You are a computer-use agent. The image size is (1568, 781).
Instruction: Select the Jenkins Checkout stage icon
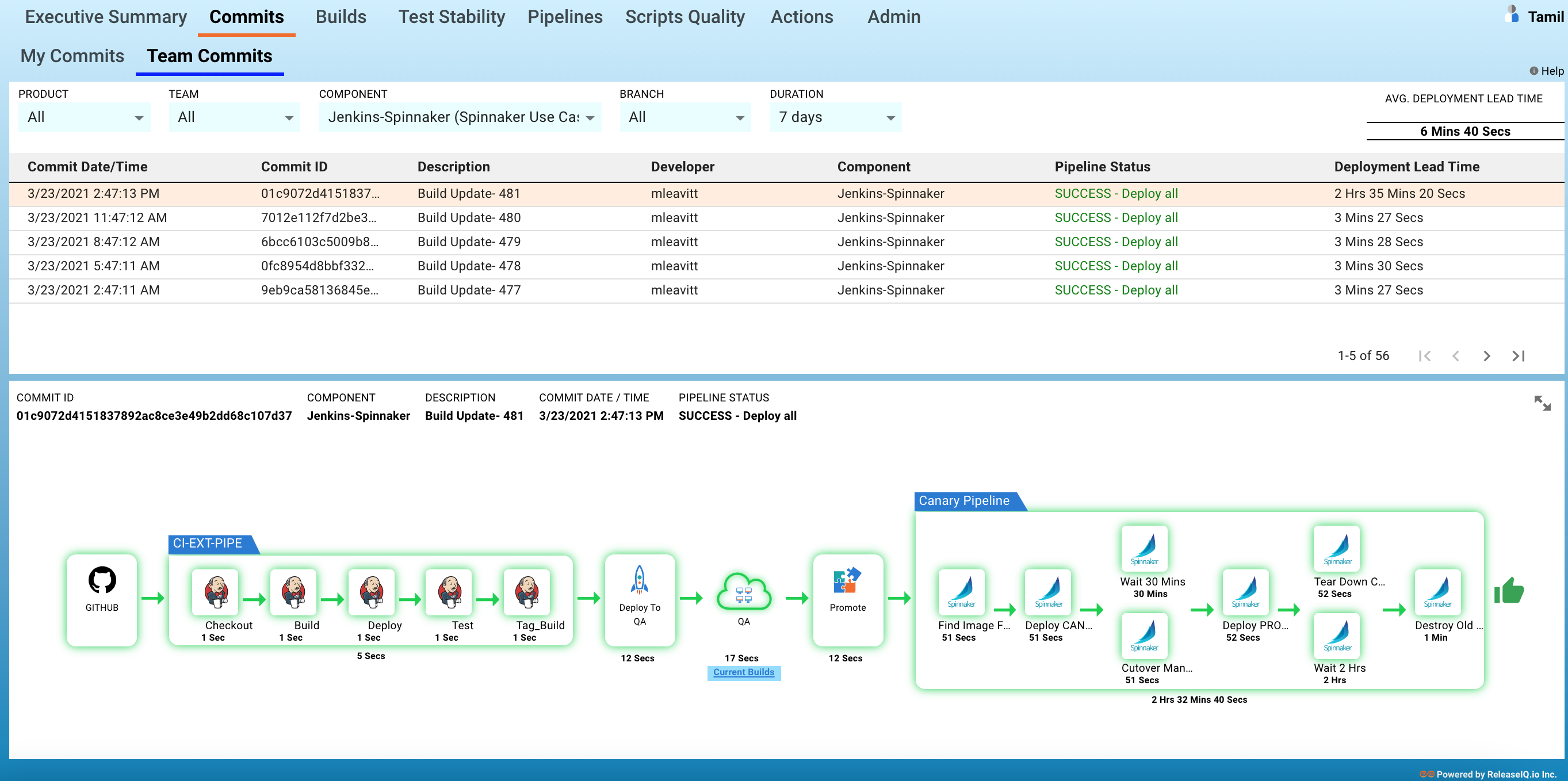pyautogui.click(x=216, y=592)
